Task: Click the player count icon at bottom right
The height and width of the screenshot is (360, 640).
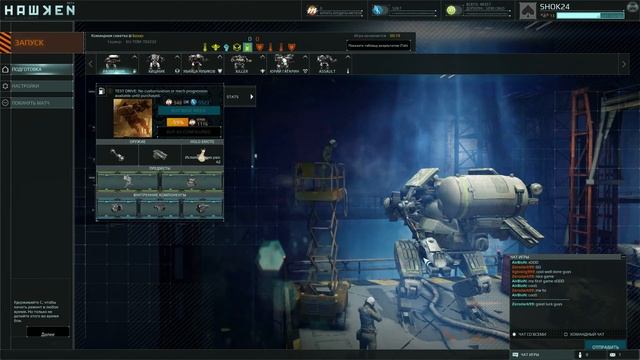Action: (x=612, y=355)
